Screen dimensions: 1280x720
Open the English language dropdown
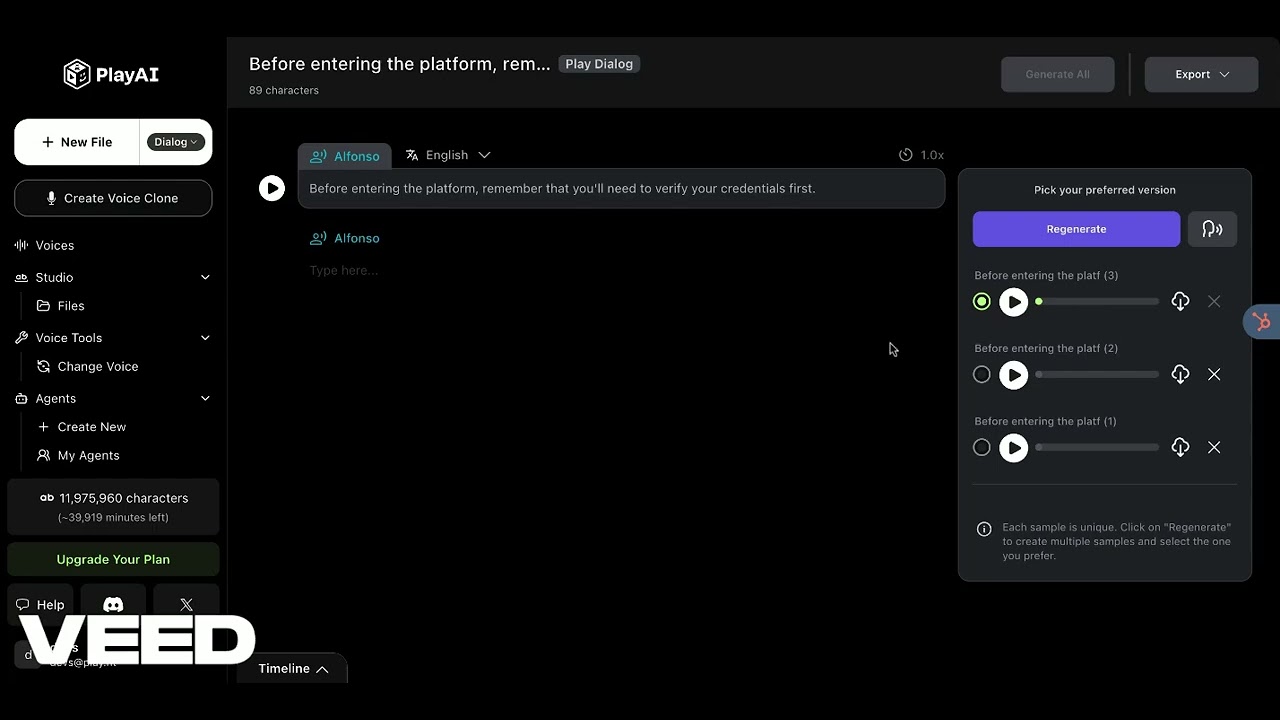click(x=447, y=155)
